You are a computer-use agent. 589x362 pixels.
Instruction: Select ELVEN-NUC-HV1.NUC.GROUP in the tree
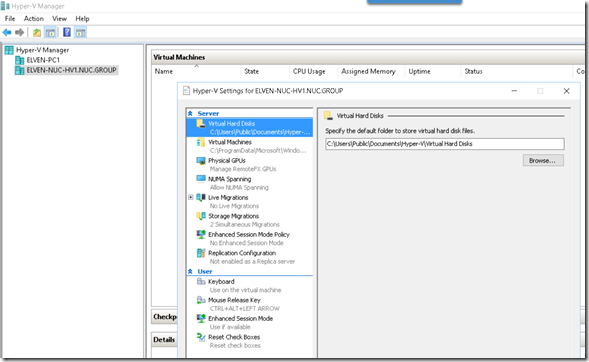(71, 70)
